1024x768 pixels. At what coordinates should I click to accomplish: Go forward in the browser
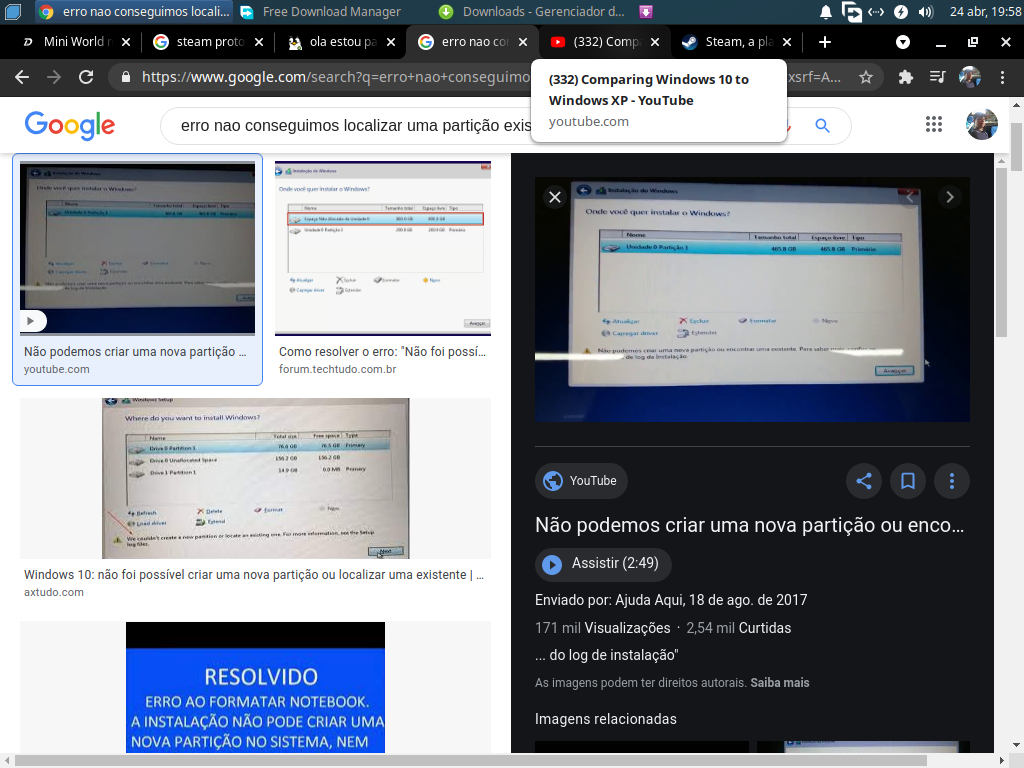(54, 77)
